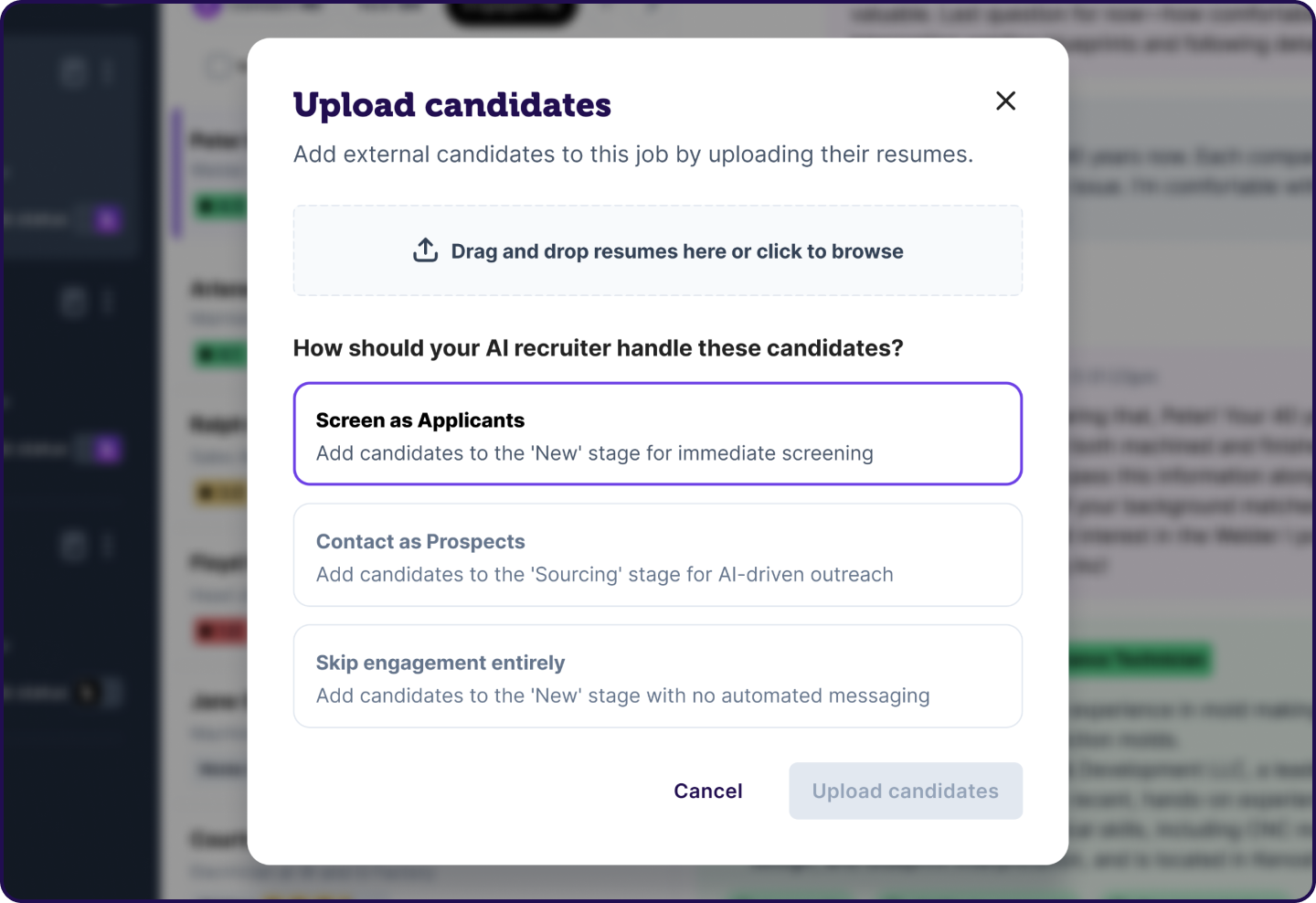The image size is (1316, 903).
Task: Click the copy icon on the middle sidebar card
Action: [73, 302]
